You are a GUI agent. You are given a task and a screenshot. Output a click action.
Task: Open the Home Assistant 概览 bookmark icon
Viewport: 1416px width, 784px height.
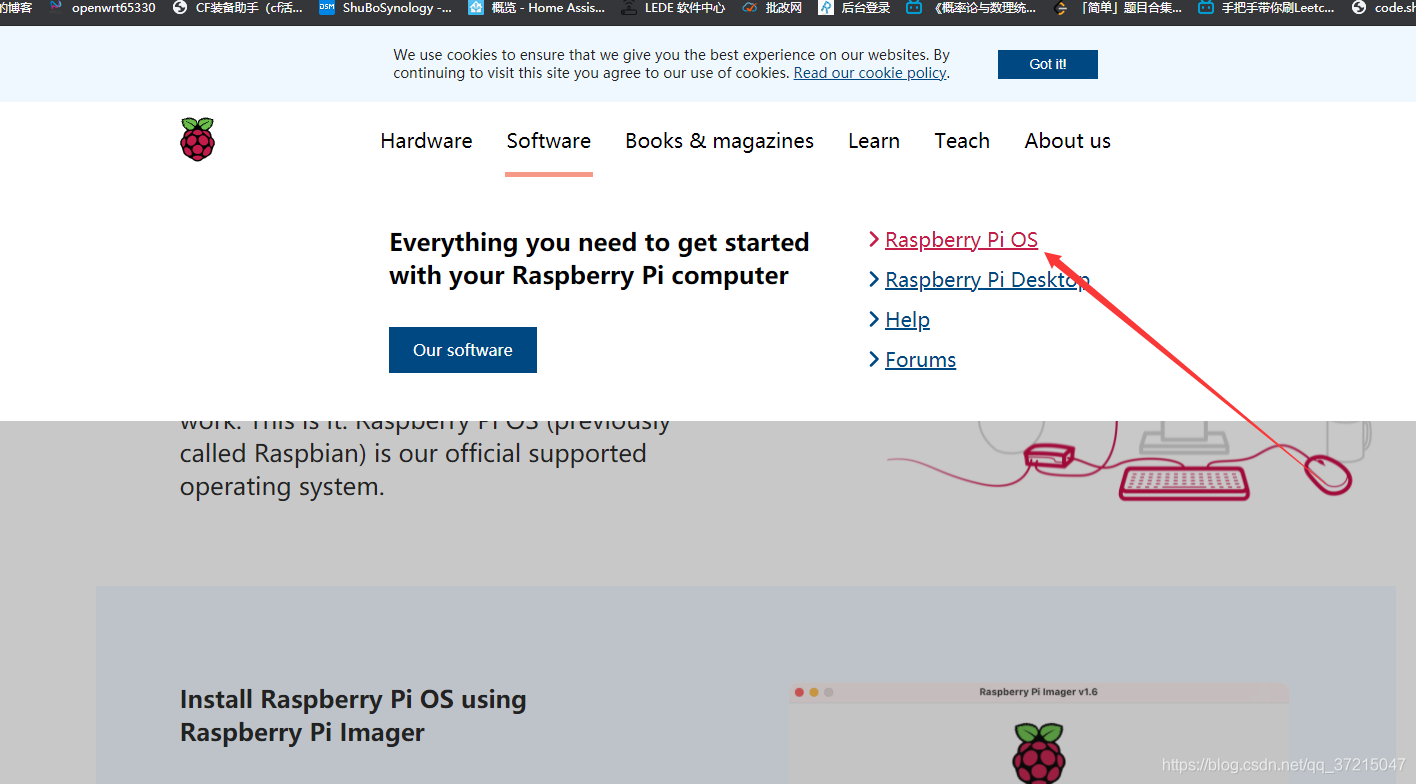[476, 7]
